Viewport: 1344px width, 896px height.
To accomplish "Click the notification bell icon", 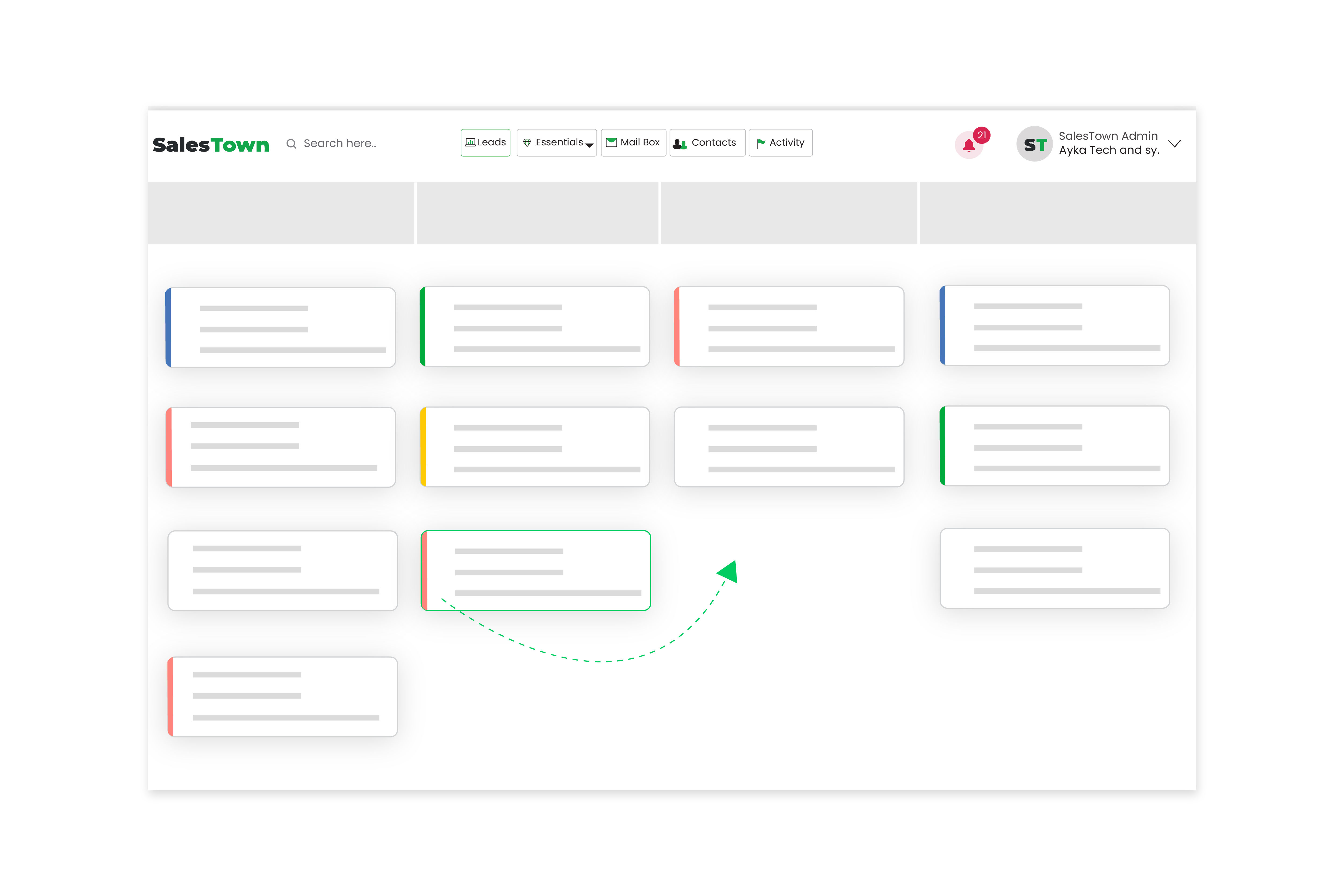I will tap(968, 146).
